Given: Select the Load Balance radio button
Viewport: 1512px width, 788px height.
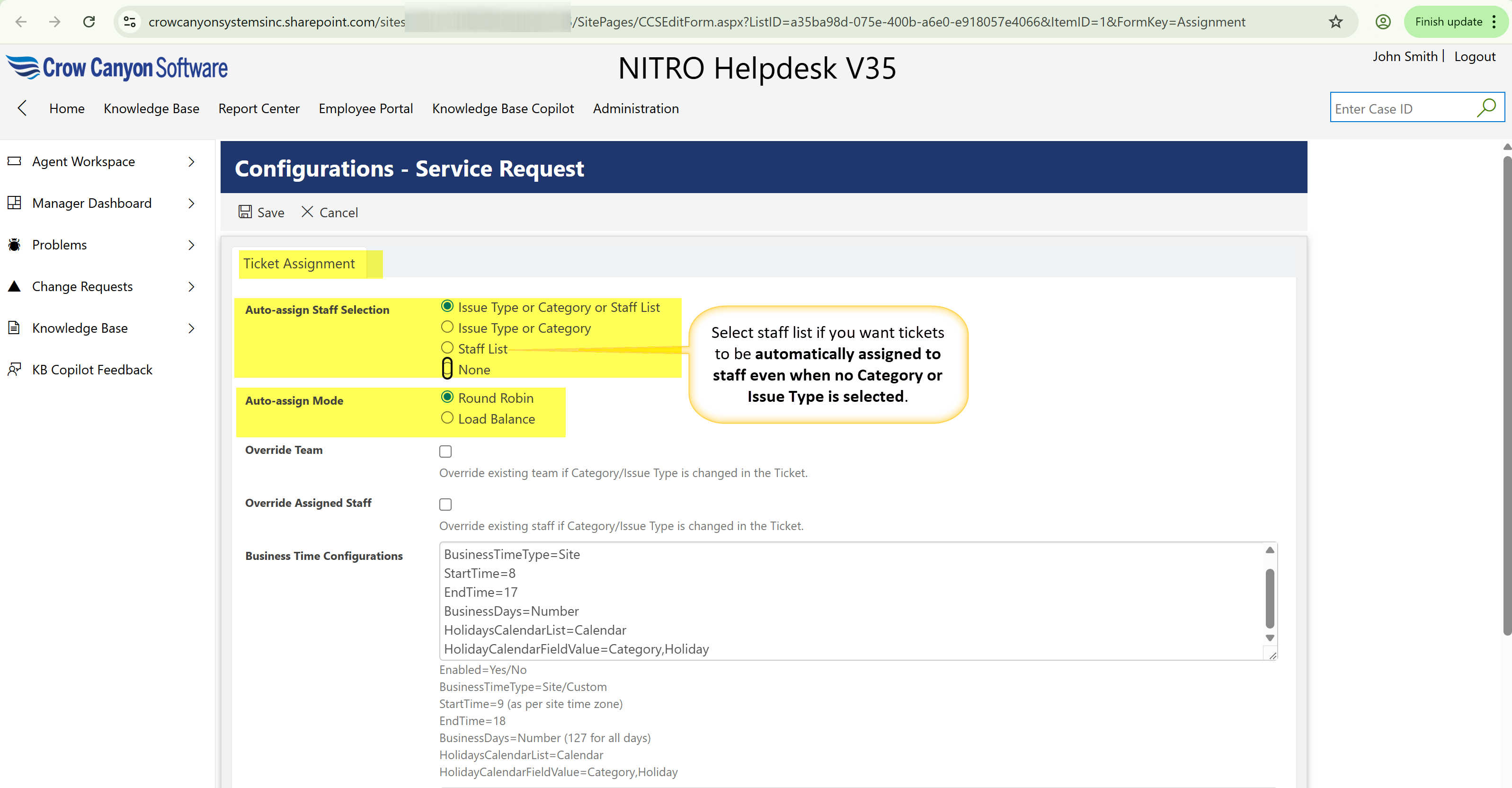Looking at the screenshot, I should [x=447, y=418].
